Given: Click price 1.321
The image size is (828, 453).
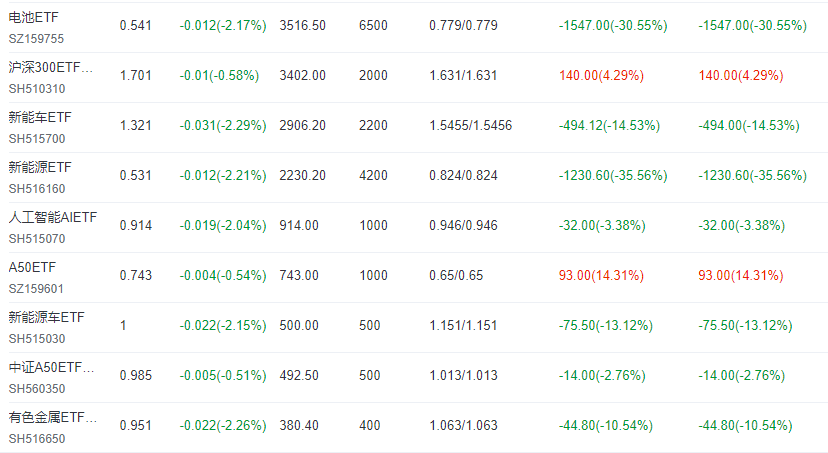Looking at the screenshot, I should pos(136,126).
